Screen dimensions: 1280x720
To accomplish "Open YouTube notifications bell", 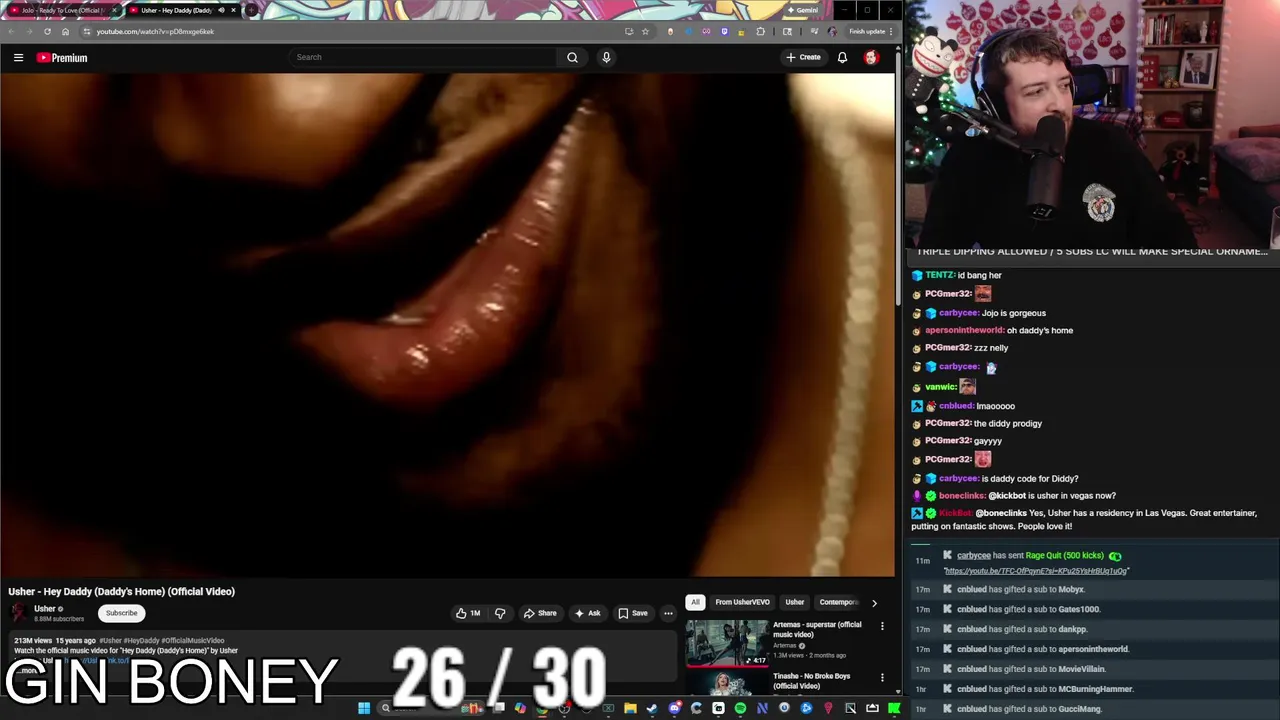I will pyautogui.click(x=842, y=57).
